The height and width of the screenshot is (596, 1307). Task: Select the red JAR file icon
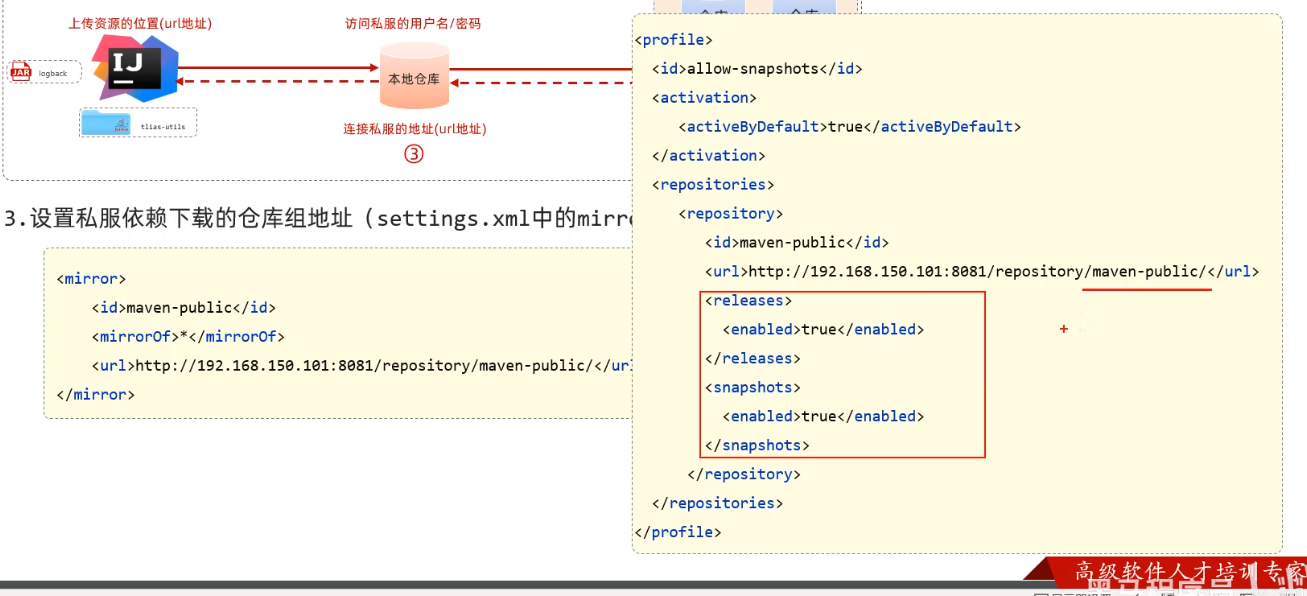pyautogui.click(x=21, y=72)
